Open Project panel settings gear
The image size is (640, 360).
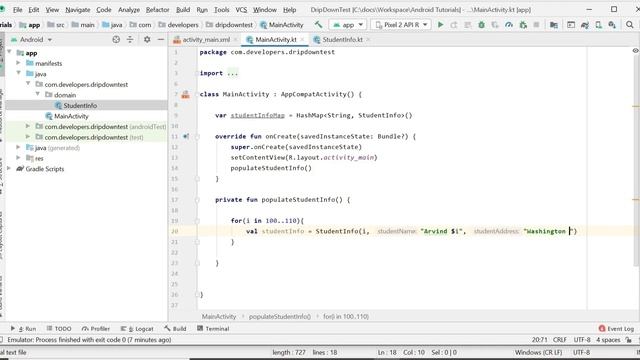(147, 39)
